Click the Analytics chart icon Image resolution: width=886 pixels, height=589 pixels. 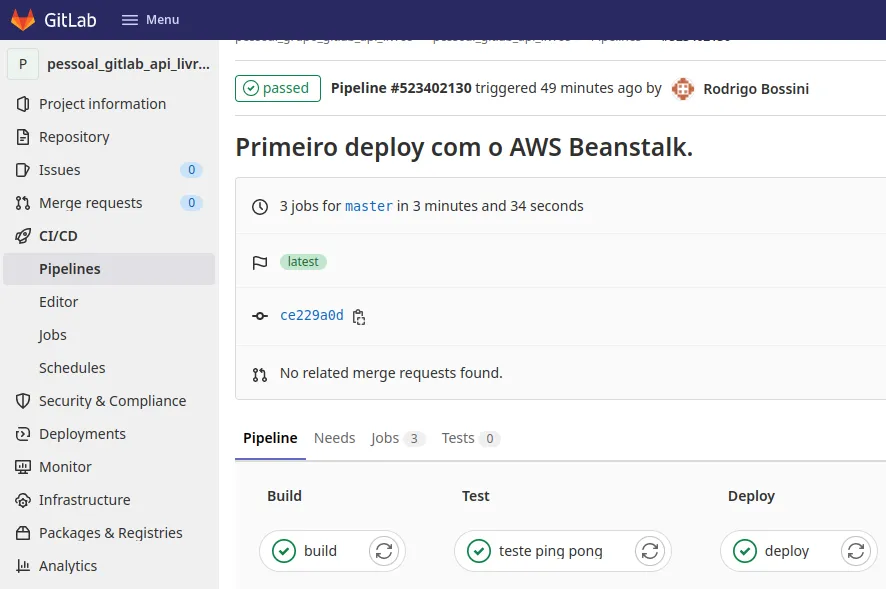coord(23,566)
